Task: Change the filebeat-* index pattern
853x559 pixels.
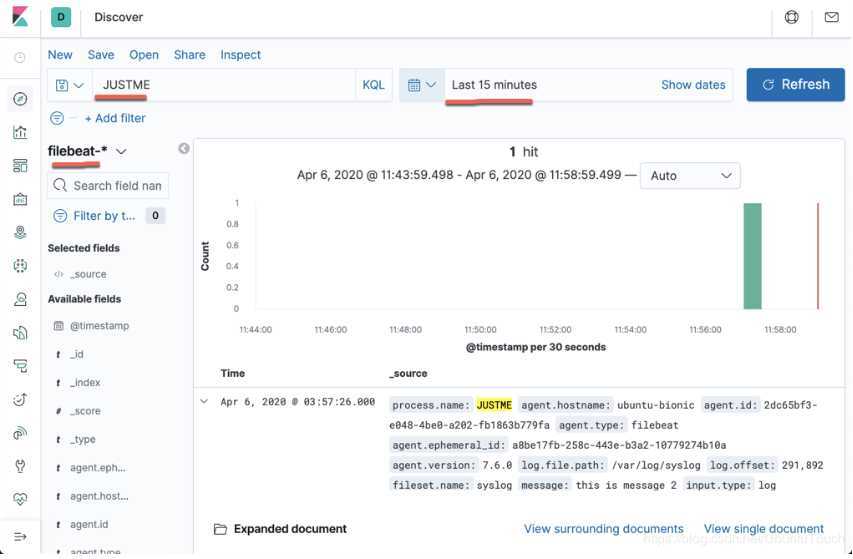Action: [87, 151]
